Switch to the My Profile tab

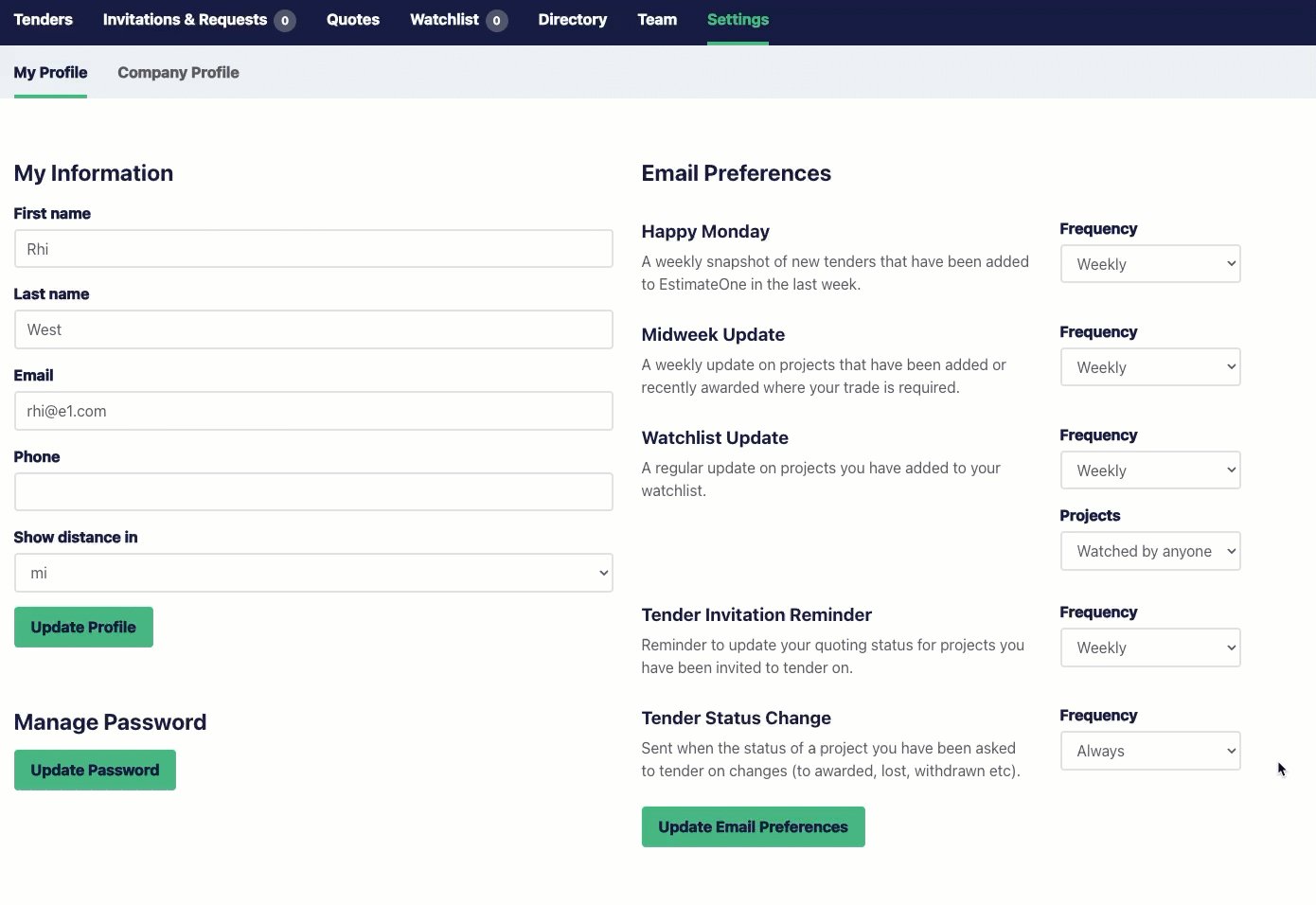point(50,73)
